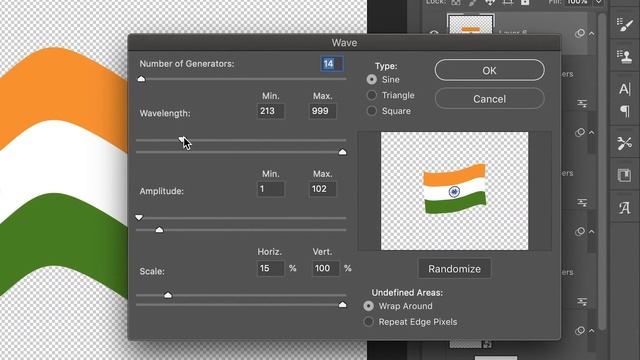Open the Clone Source panel icon
This screenshot has height=360, width=640.
pos(624,56)
